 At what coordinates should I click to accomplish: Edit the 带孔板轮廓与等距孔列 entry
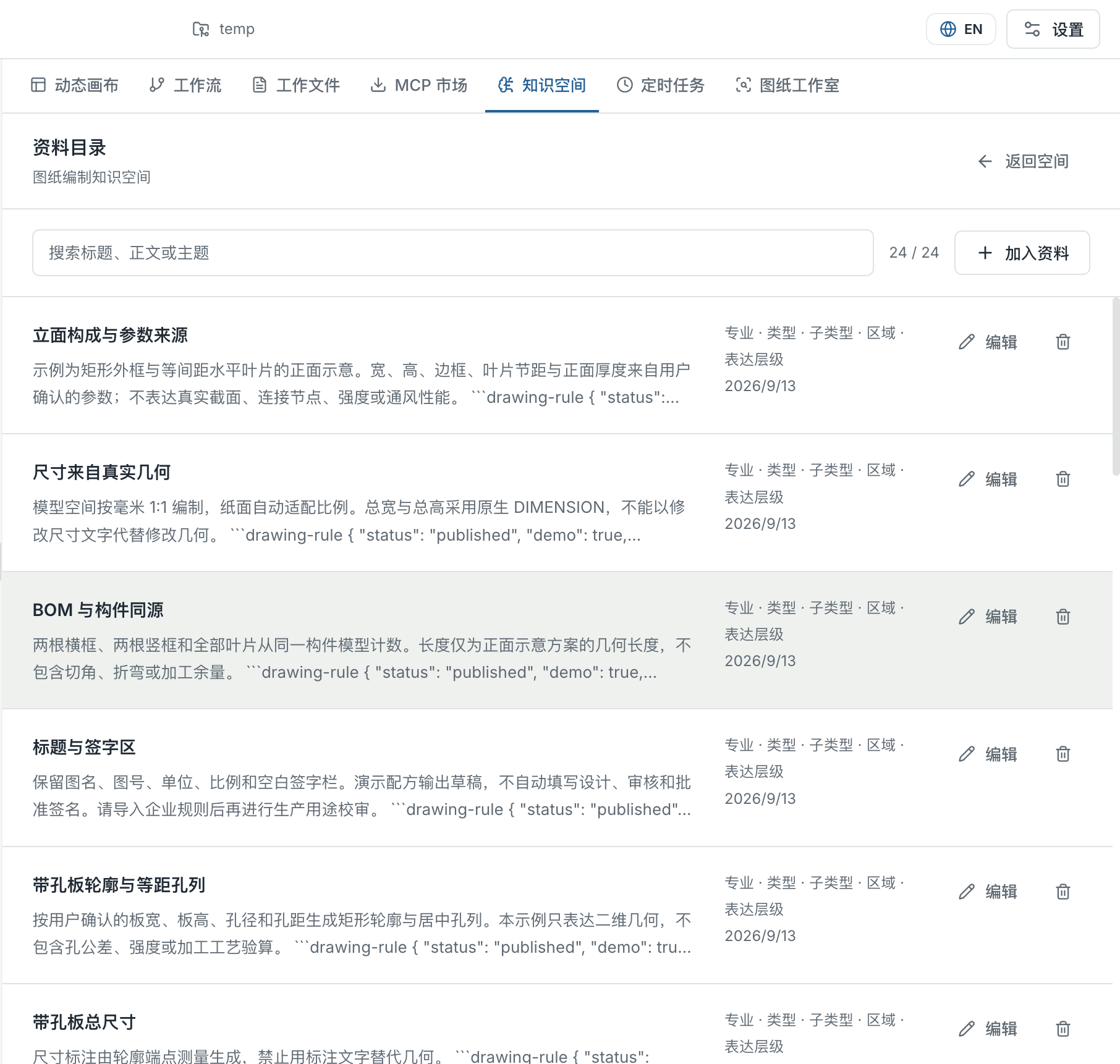(x=988, y=892)
